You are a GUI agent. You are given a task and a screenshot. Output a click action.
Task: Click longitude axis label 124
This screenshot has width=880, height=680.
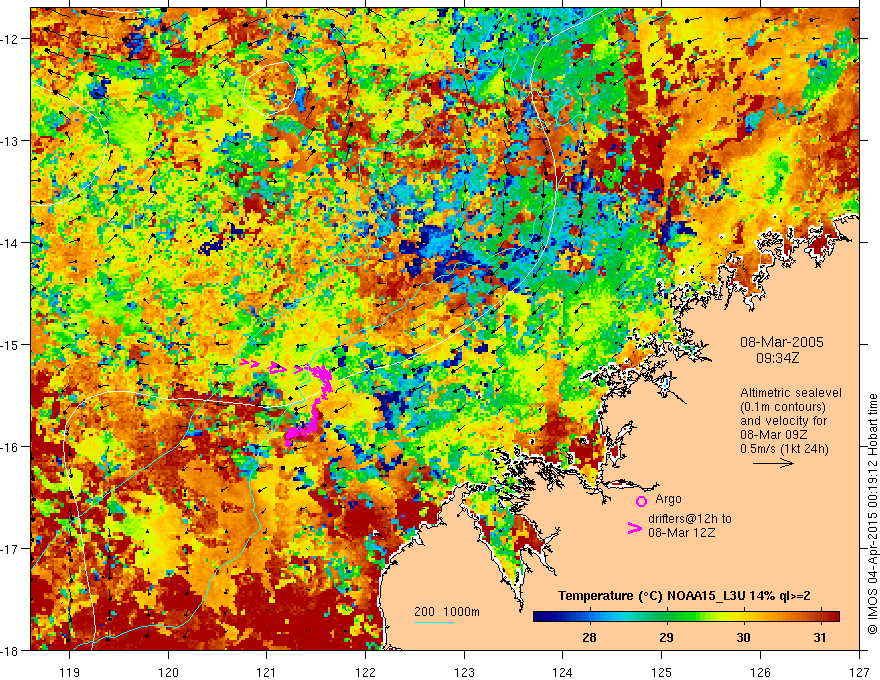click(563, 672)
